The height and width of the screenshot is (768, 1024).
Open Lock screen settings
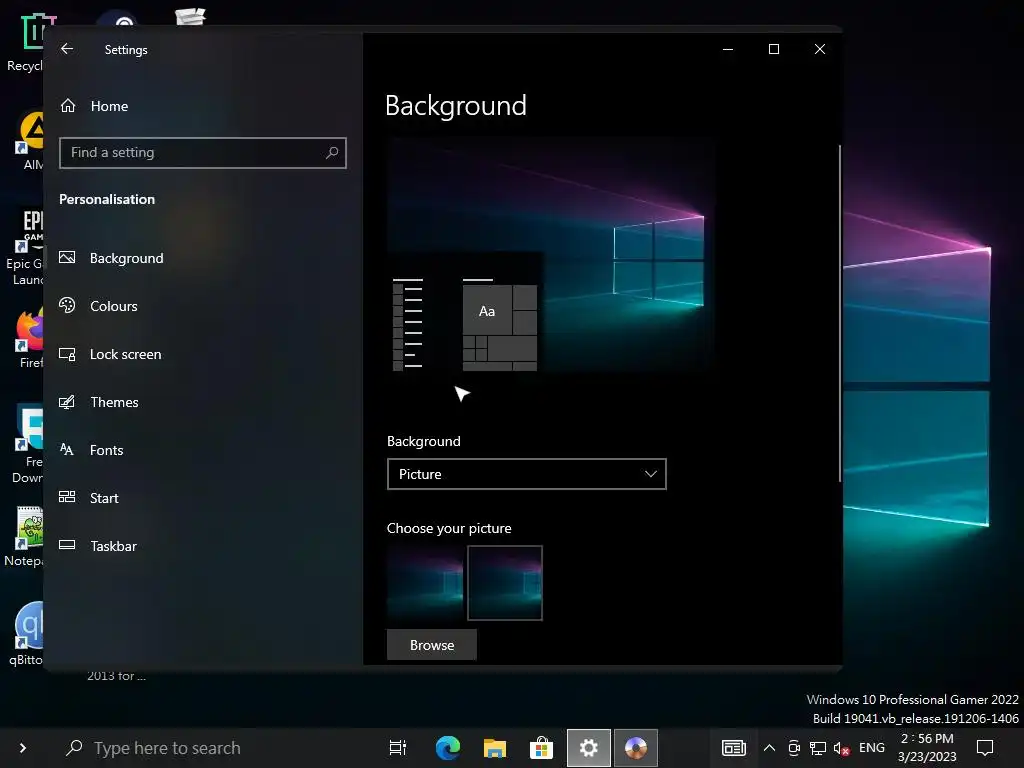(110, 354)
